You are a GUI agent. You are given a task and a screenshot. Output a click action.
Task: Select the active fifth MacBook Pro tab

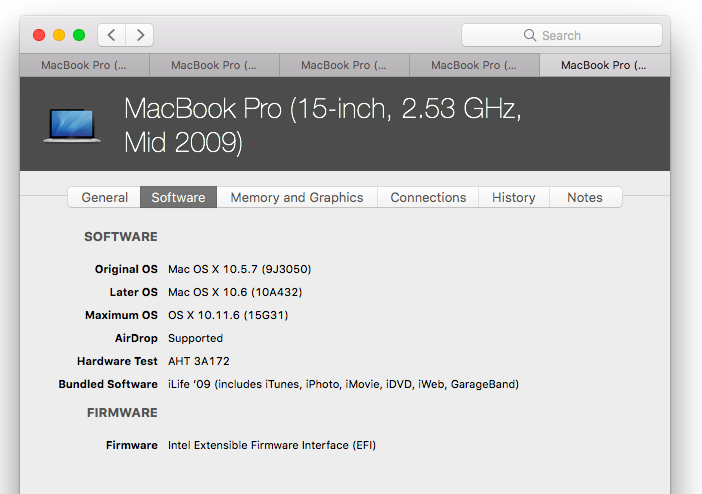(604, 65)
